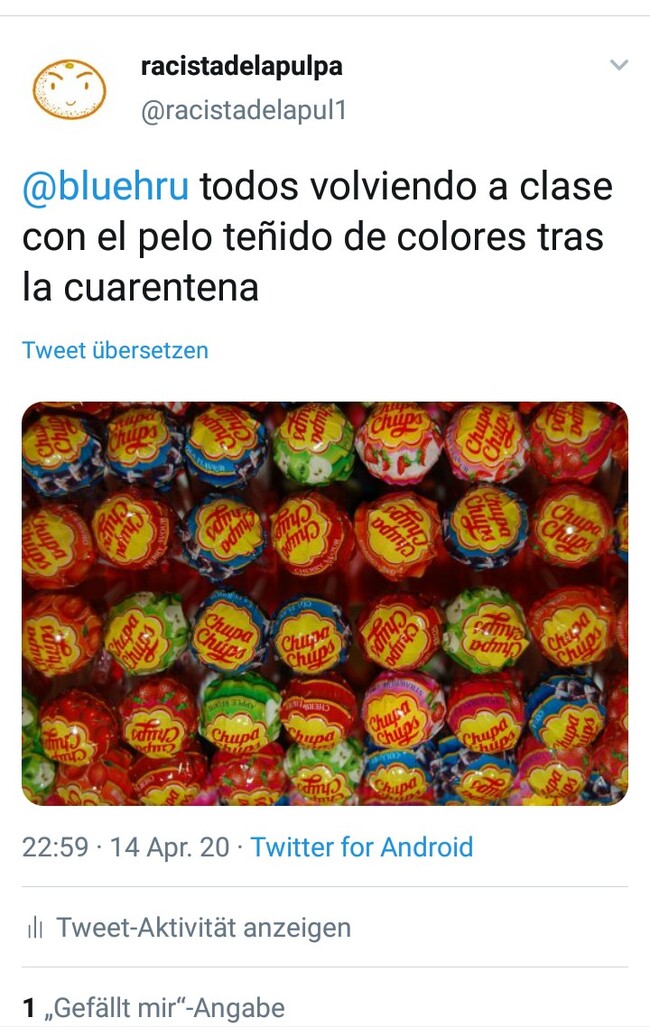Viewport: 650px width, 1027px height.
Task: Click the display name racistadelapulpa
Action: coord(241,66)
